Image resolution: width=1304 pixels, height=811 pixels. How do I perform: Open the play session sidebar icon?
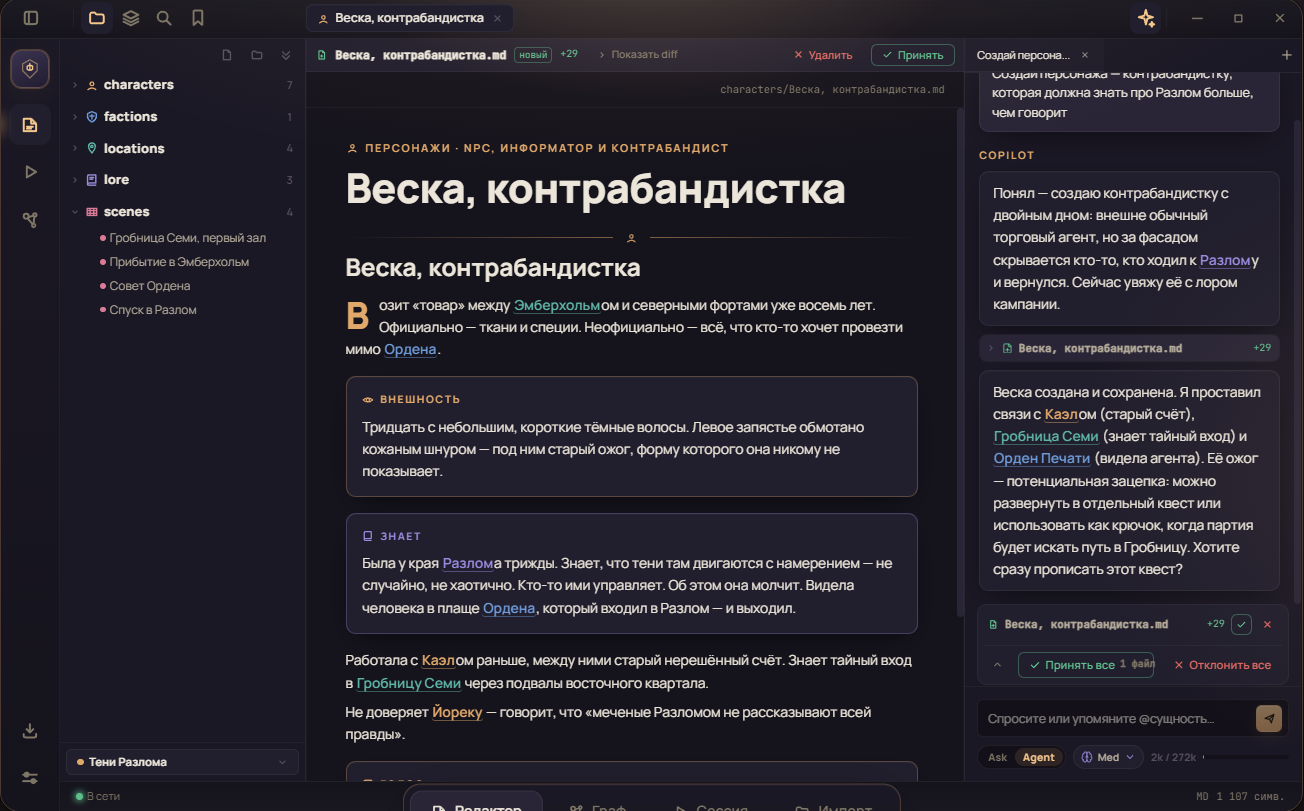(30, 172)
